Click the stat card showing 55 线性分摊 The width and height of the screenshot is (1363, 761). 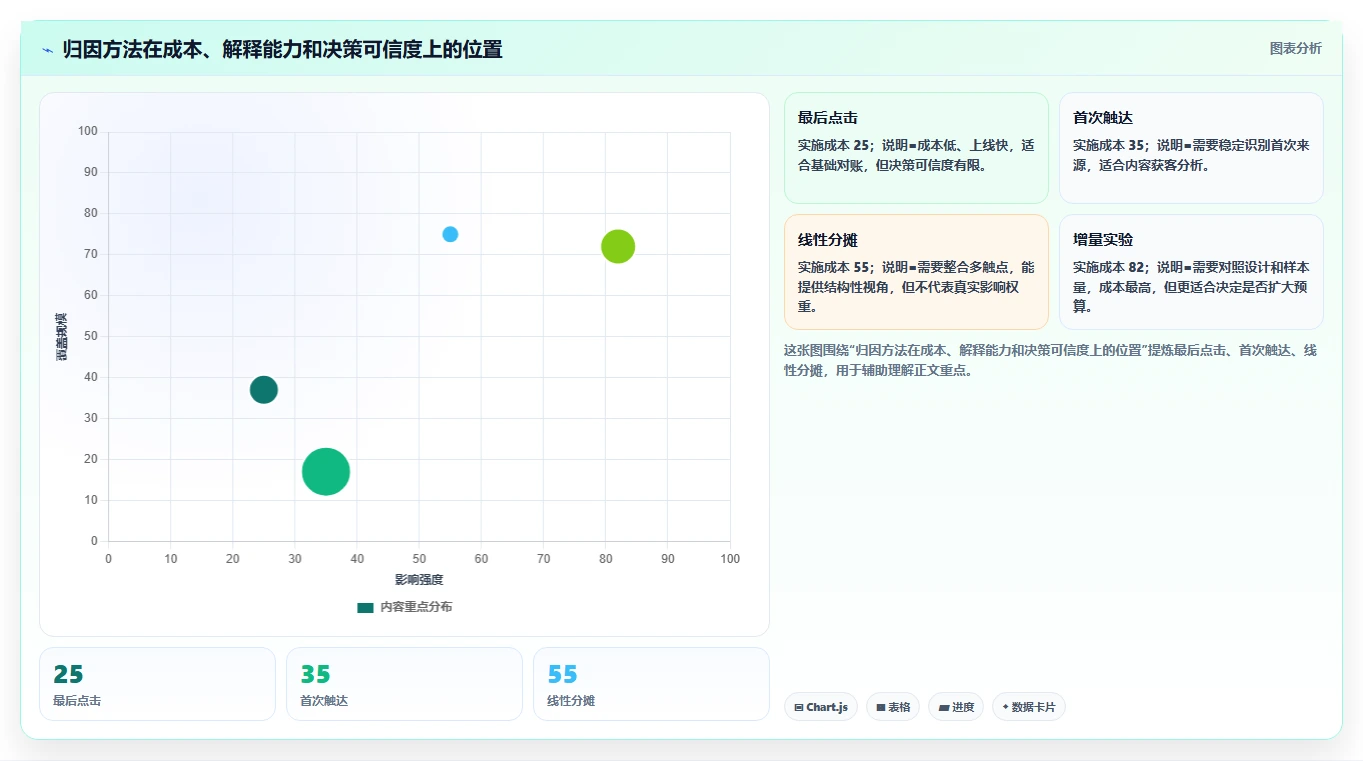coord(651,684)
